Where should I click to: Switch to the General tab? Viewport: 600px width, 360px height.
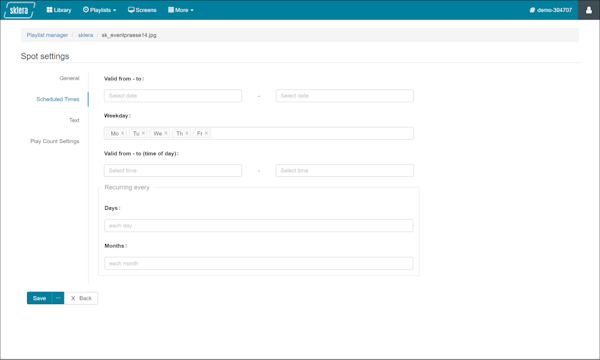(x=69, y=78)
